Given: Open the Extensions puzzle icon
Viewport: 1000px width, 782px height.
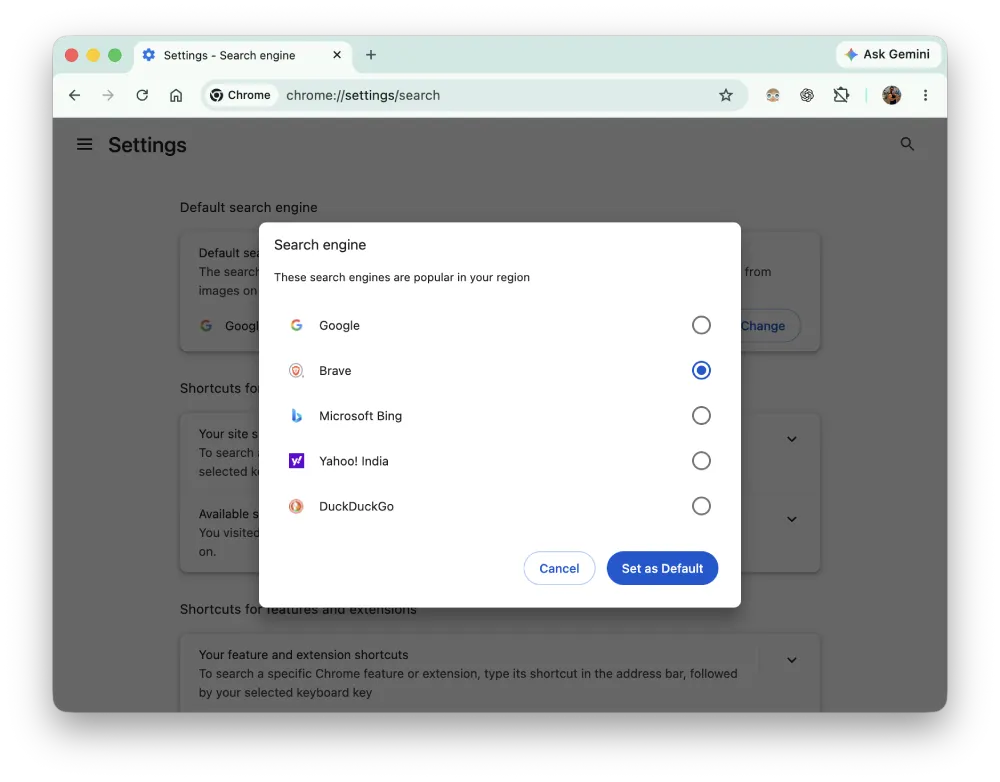Looking at the screenshot, I should pos(841,95).
